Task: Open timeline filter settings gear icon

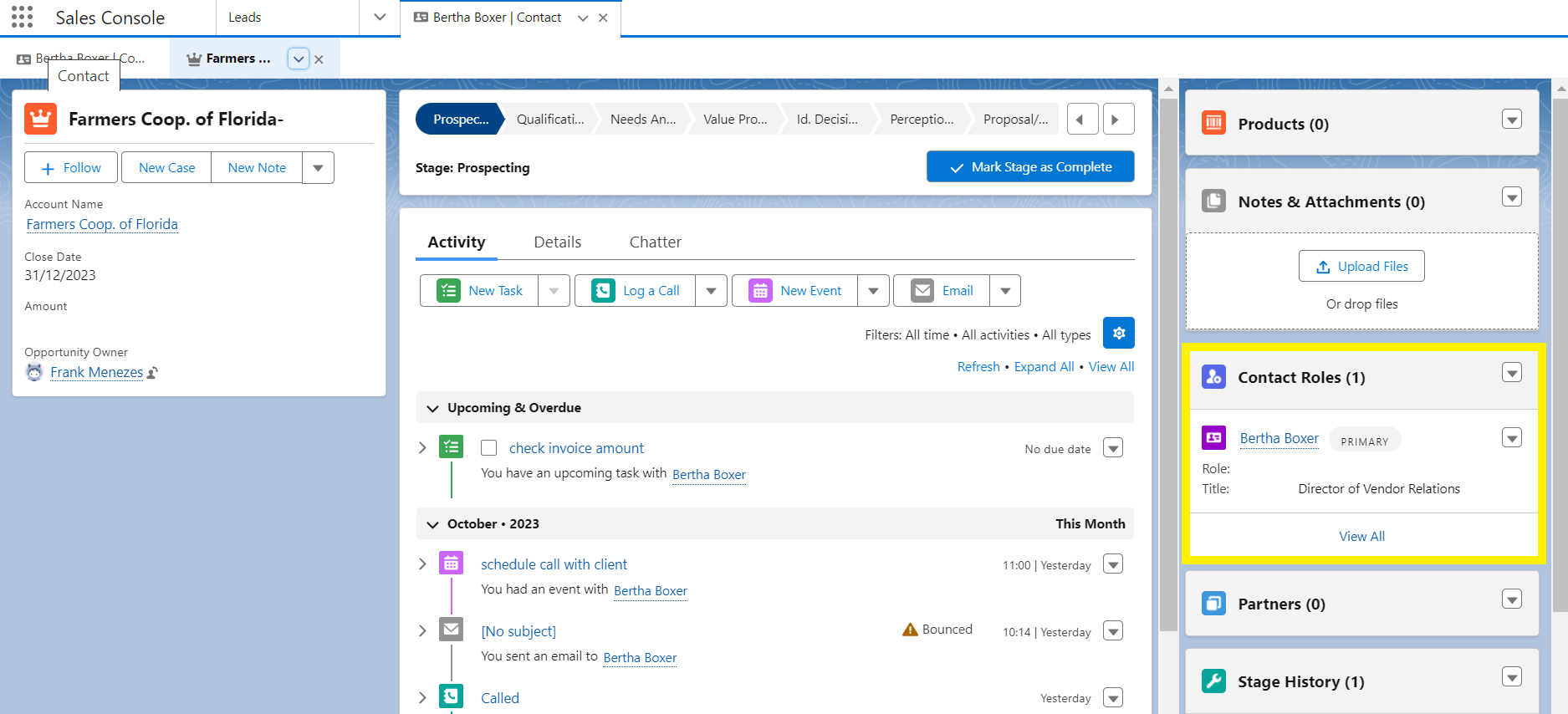Action: click(x=1118, y=333)
